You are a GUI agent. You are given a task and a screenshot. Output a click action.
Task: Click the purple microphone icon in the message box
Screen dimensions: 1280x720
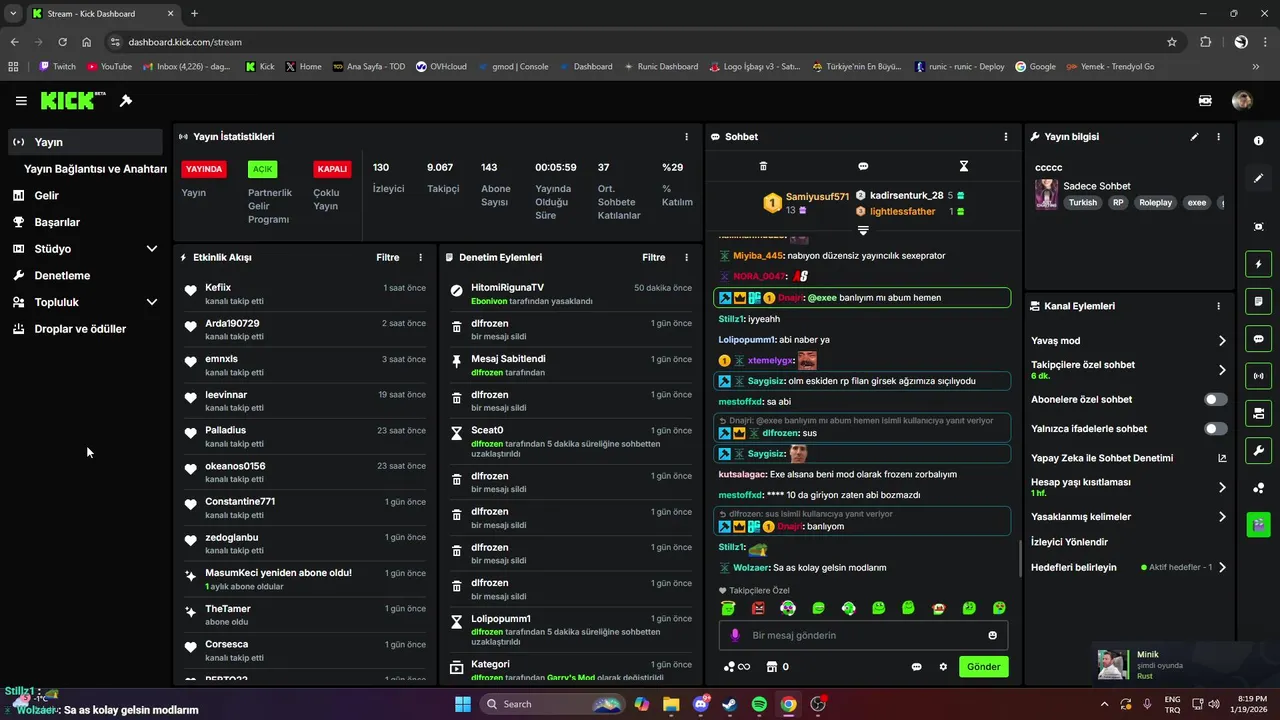(x=735, y=635)
